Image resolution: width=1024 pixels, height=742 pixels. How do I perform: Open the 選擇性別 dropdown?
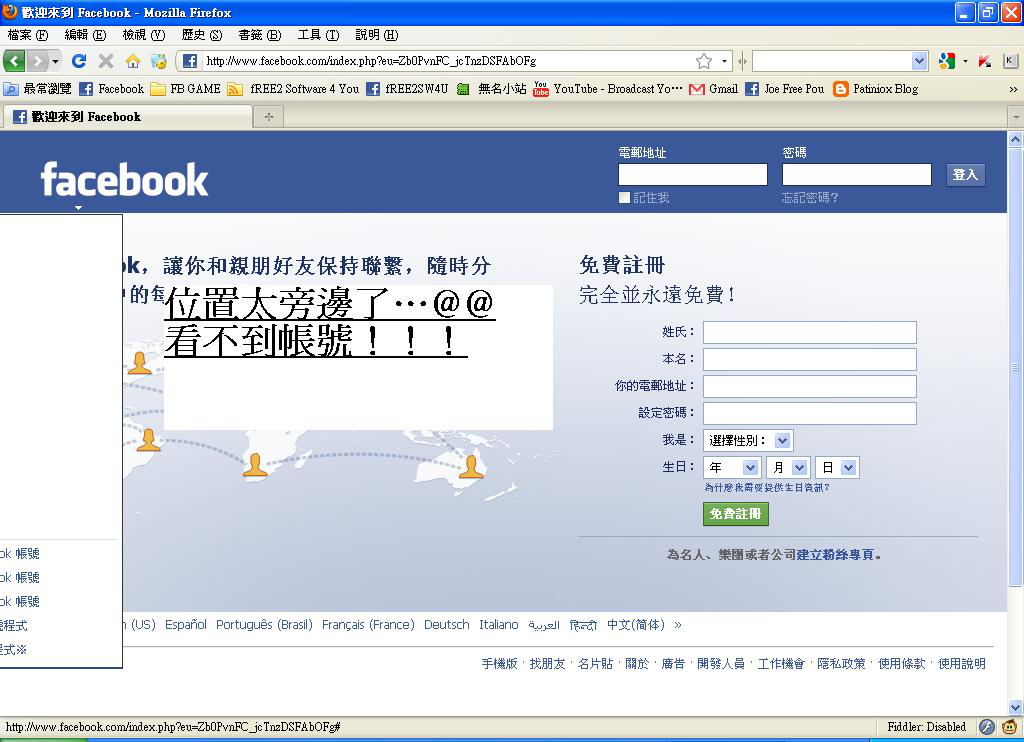click(748, 440)
